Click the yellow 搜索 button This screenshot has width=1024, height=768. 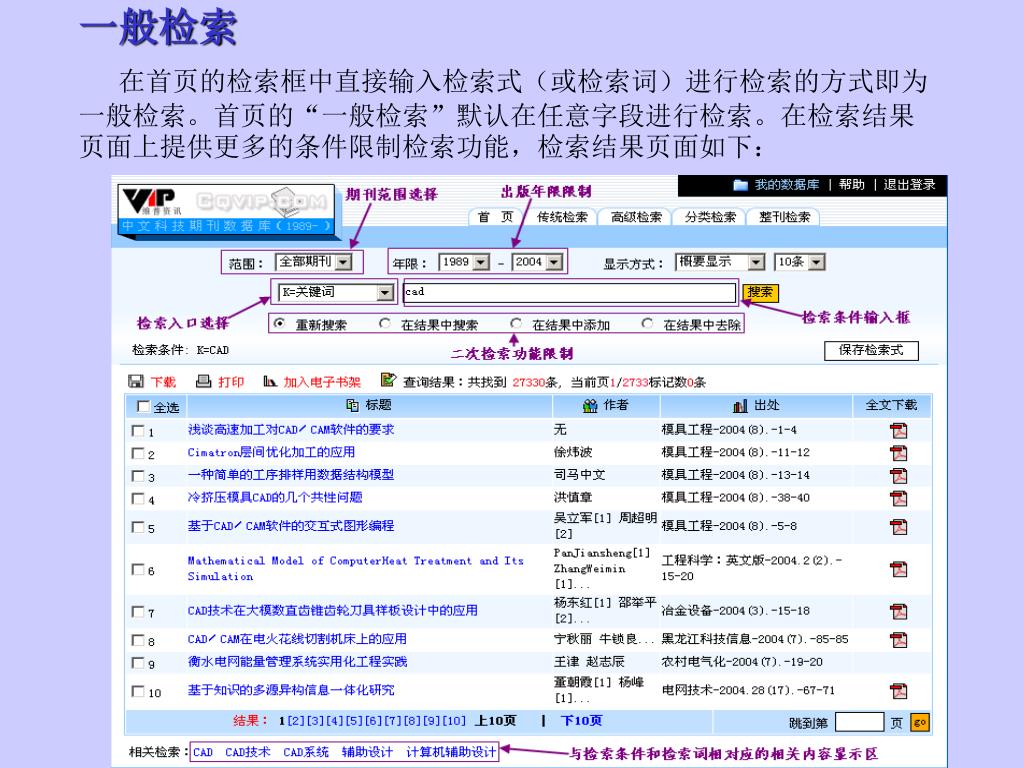coord(760,292)
